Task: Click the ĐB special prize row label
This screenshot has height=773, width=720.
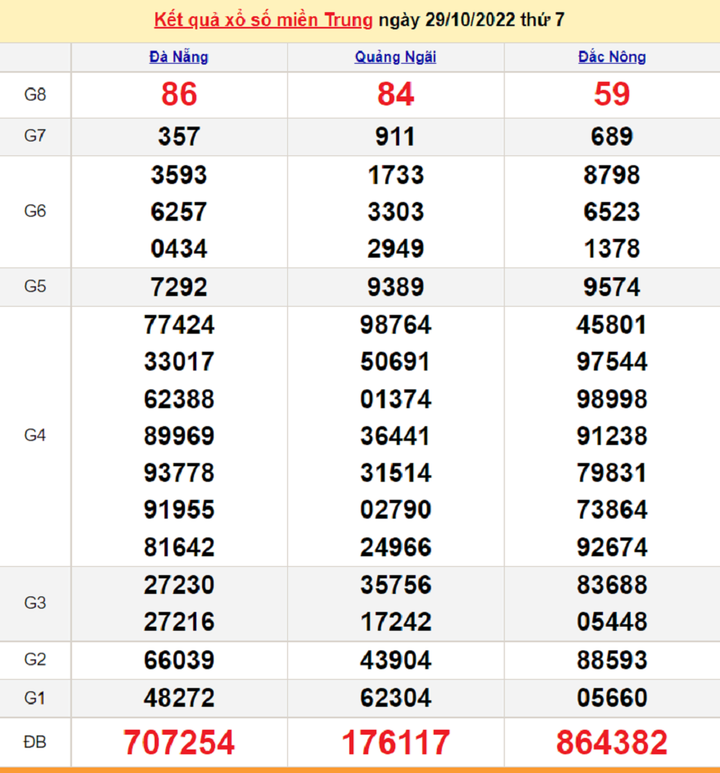Action: coord(35,742)
